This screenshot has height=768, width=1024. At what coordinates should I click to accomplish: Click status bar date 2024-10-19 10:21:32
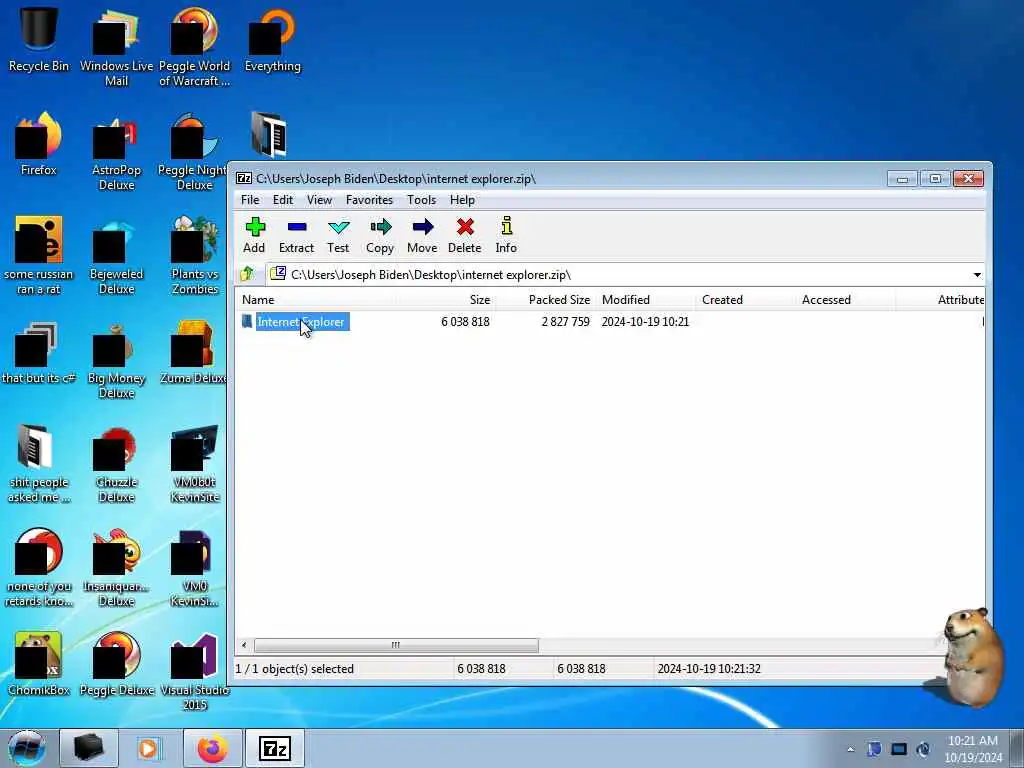[x=709, y=669]
